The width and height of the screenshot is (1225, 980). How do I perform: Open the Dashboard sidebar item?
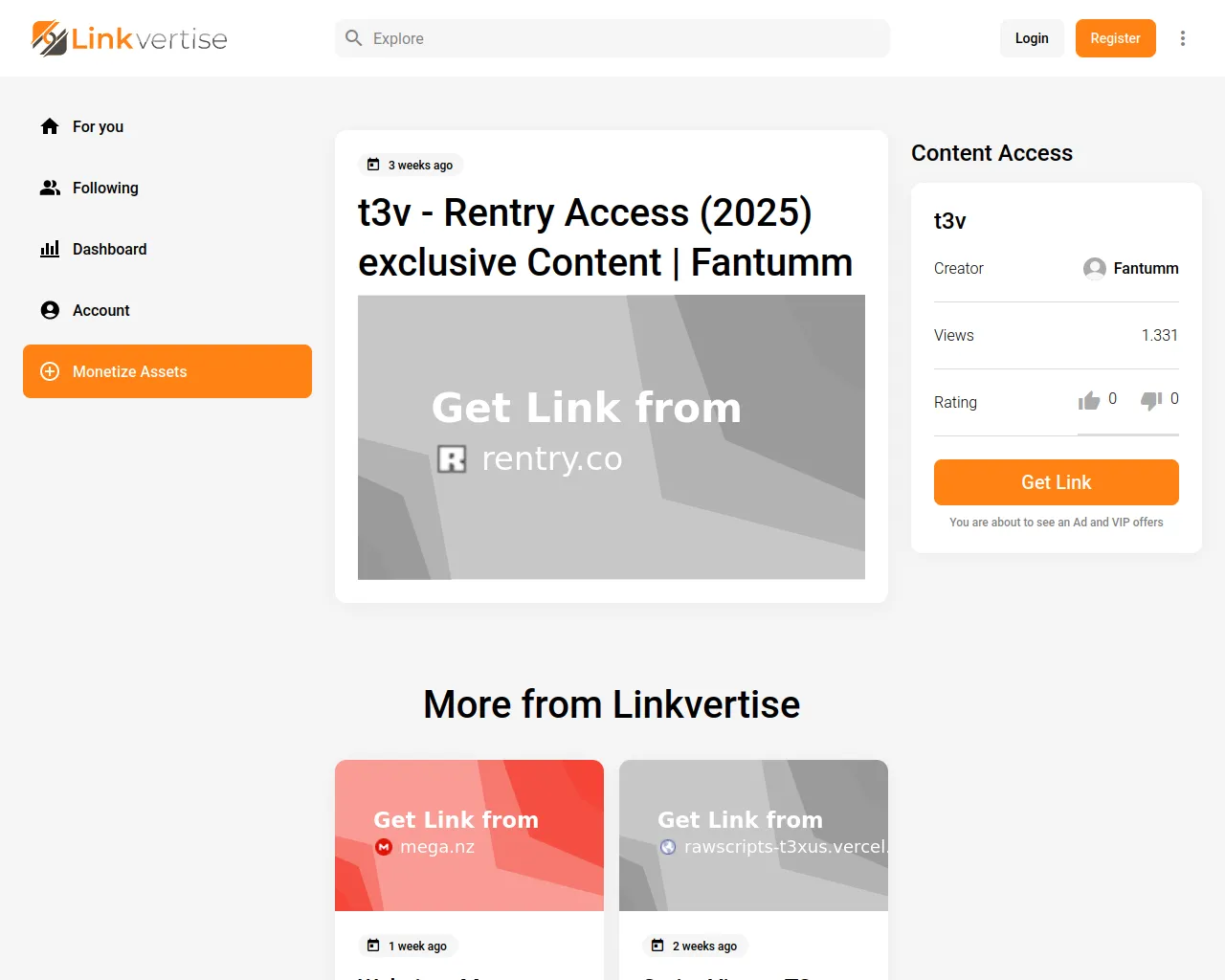[x=110, y=249]
